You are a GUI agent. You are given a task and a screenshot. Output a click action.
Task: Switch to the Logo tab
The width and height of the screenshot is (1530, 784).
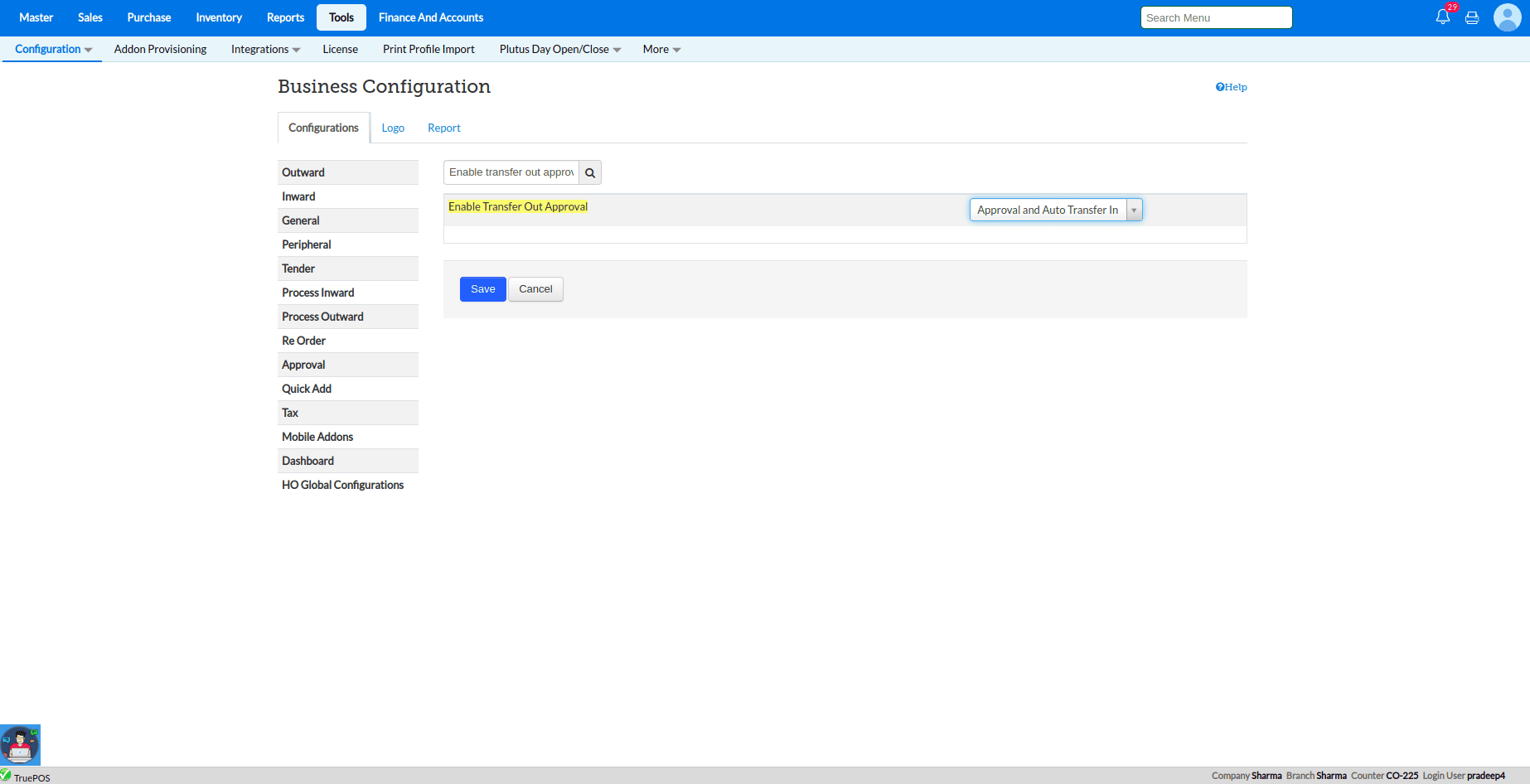coord(393,128)
